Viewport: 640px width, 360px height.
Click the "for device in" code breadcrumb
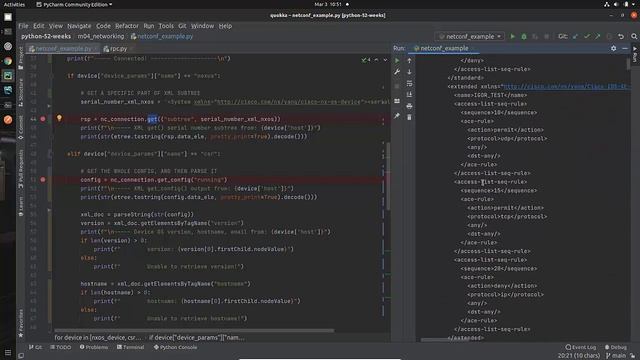point(98,338)
